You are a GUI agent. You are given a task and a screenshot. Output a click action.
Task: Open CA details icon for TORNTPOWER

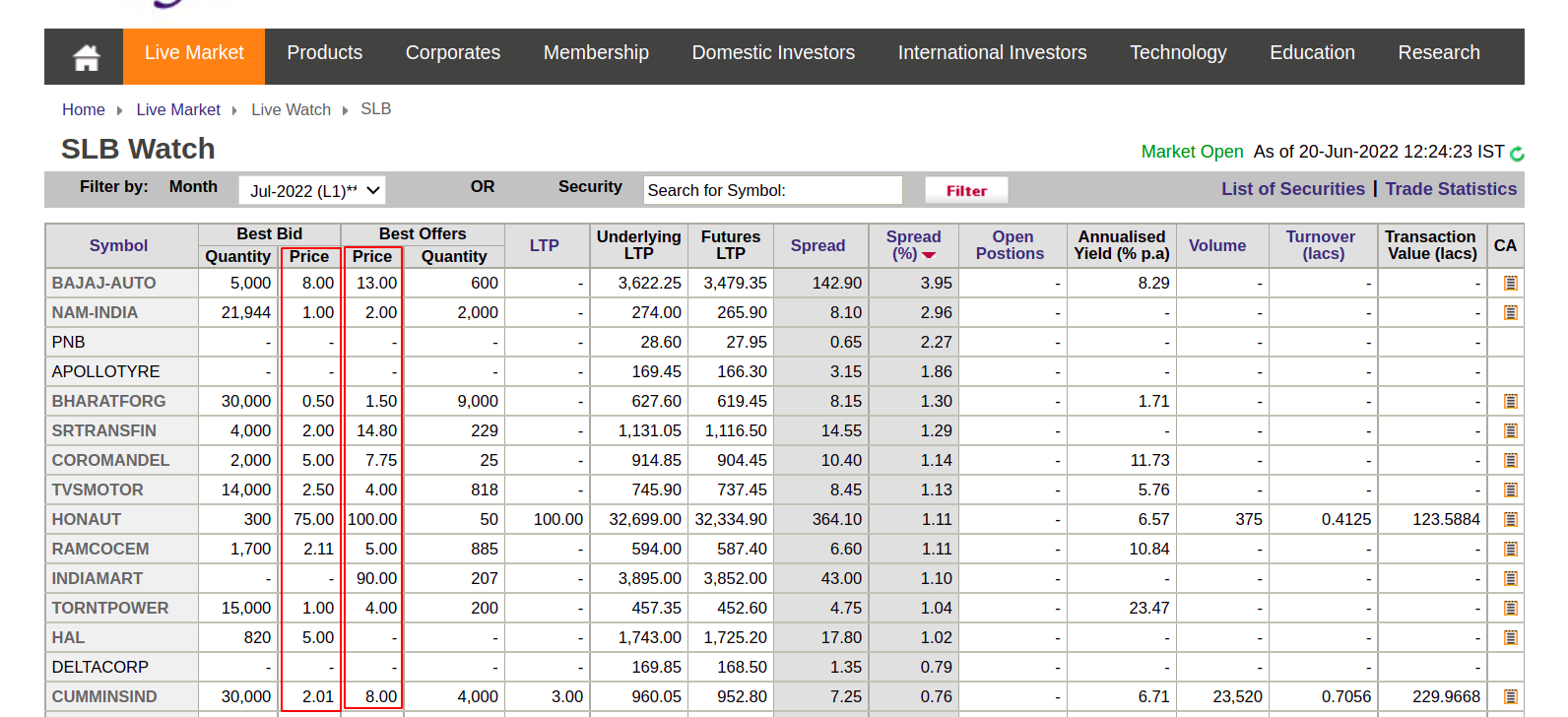point(1510,609)
